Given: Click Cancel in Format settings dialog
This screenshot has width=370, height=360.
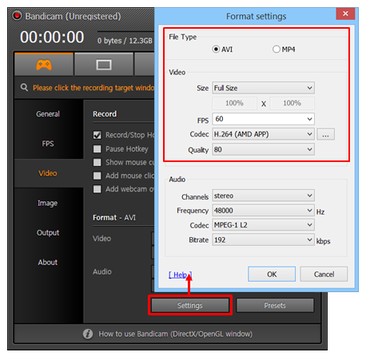Looking at the screenshot, I should click(x=324, y=274).
